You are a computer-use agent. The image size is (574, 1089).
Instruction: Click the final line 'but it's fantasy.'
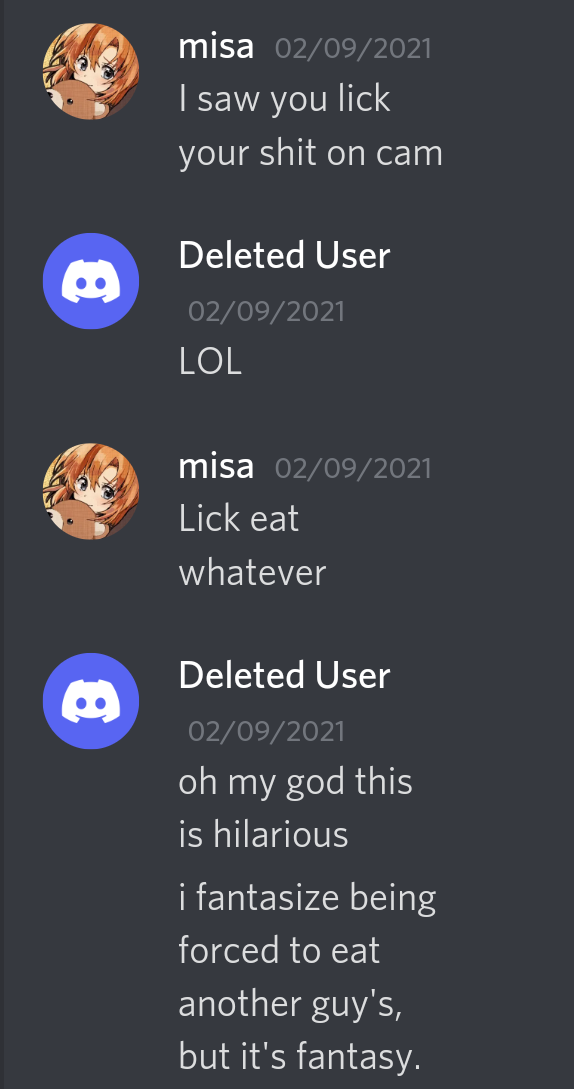click(300, 1056)
